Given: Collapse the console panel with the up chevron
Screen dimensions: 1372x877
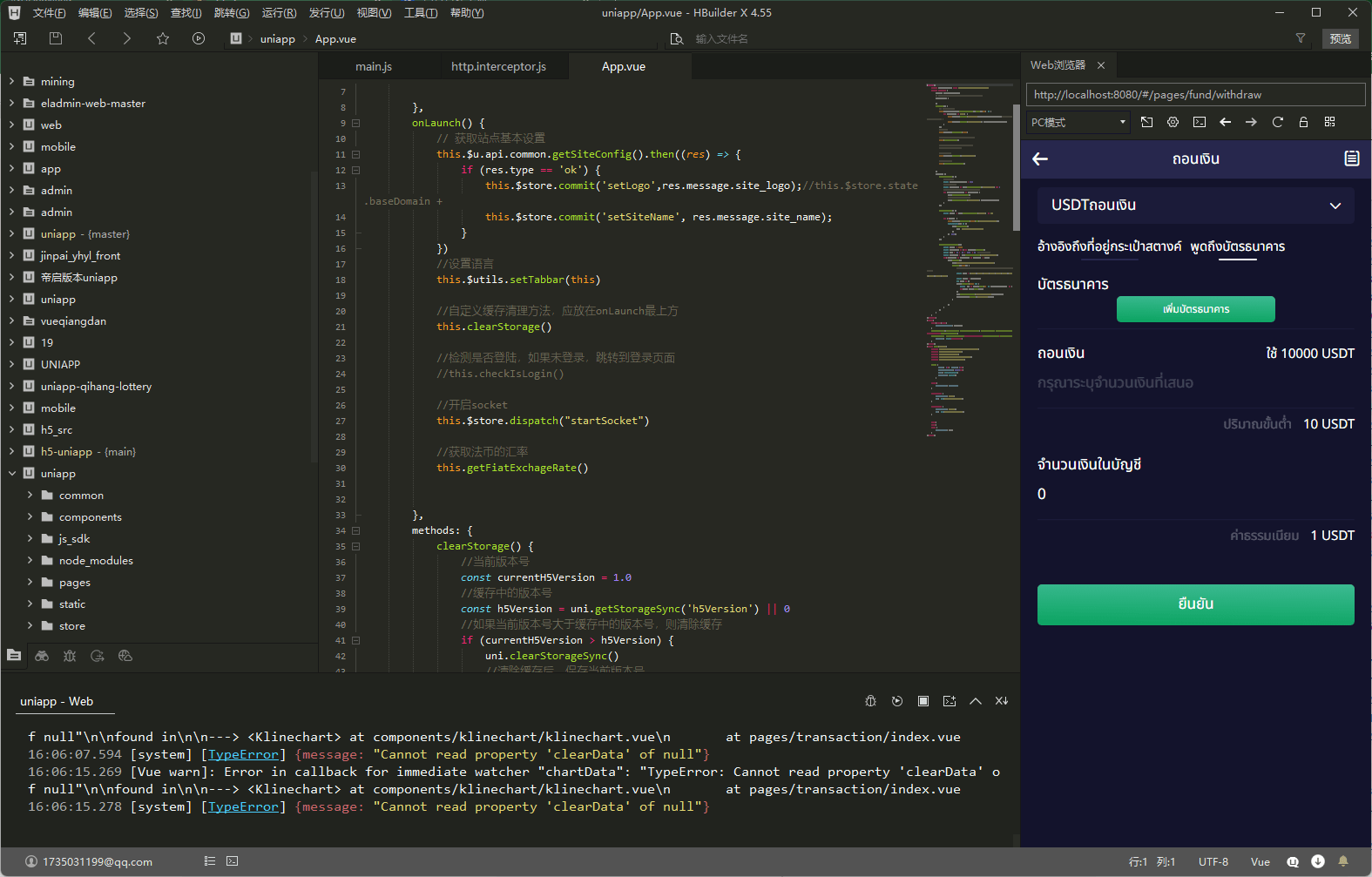Looking at the screenshot, I should [x=976, y=701].
